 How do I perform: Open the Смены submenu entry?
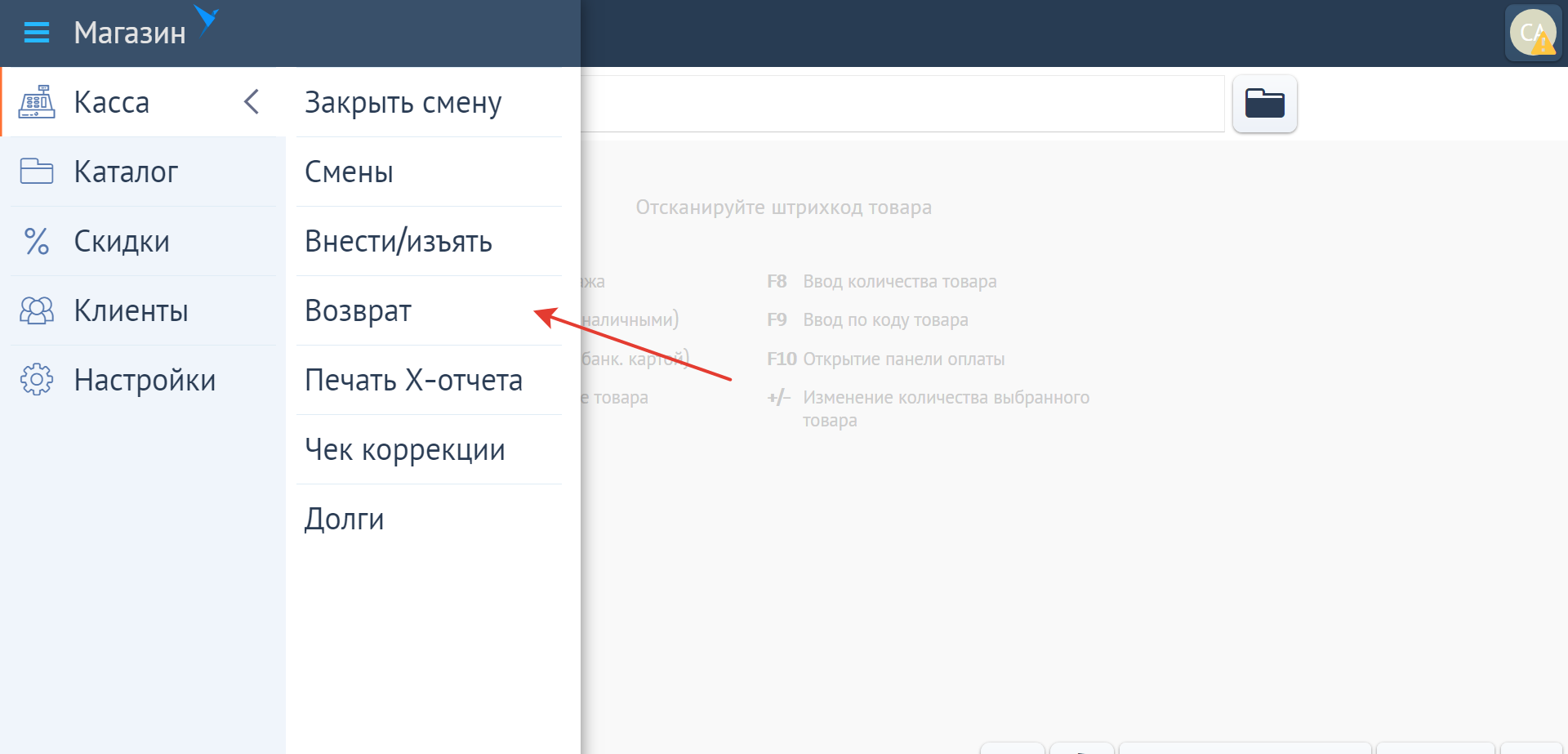coord(429,172)
